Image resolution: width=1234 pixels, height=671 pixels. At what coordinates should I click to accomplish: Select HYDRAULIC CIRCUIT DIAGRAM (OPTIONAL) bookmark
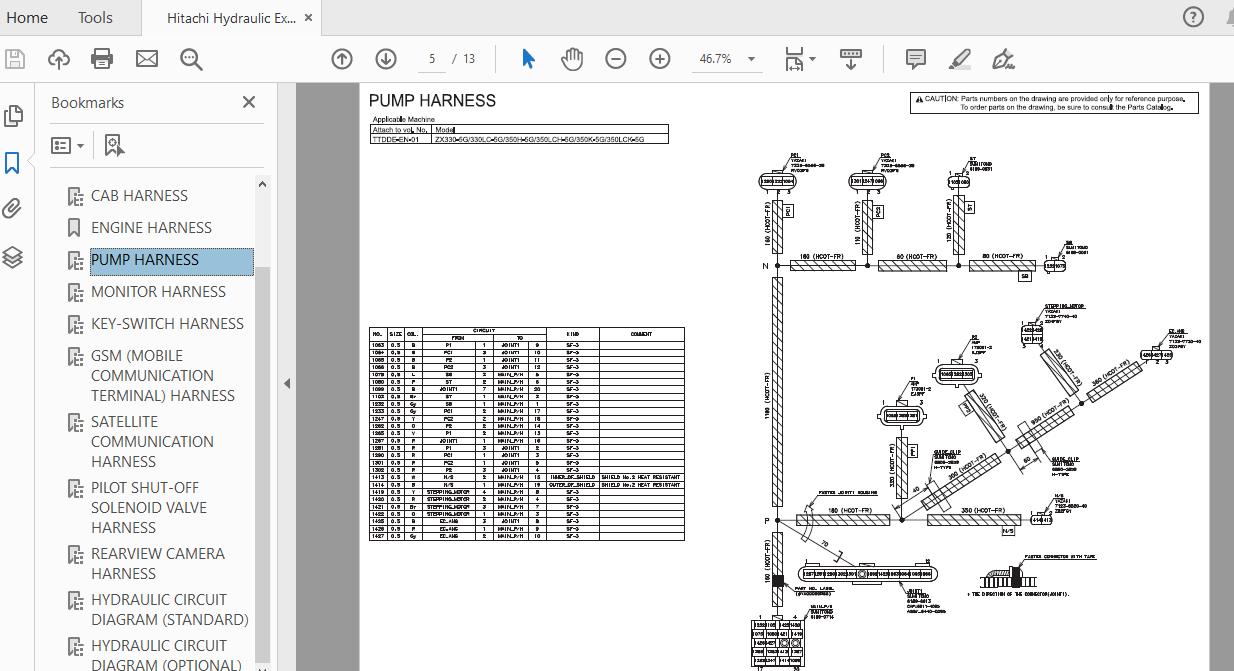166,655
